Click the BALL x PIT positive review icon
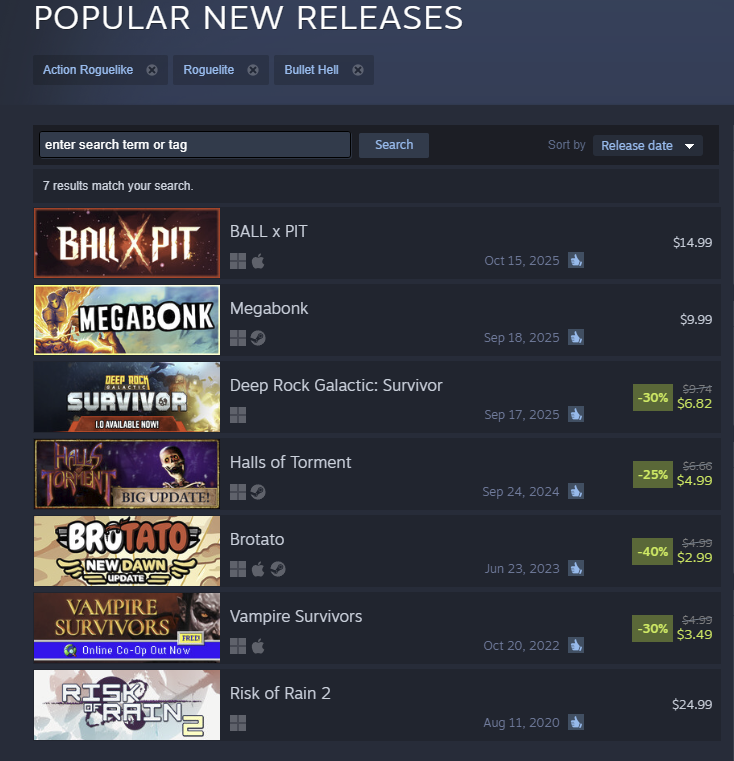Screen dimensions: 734x761 576,260
